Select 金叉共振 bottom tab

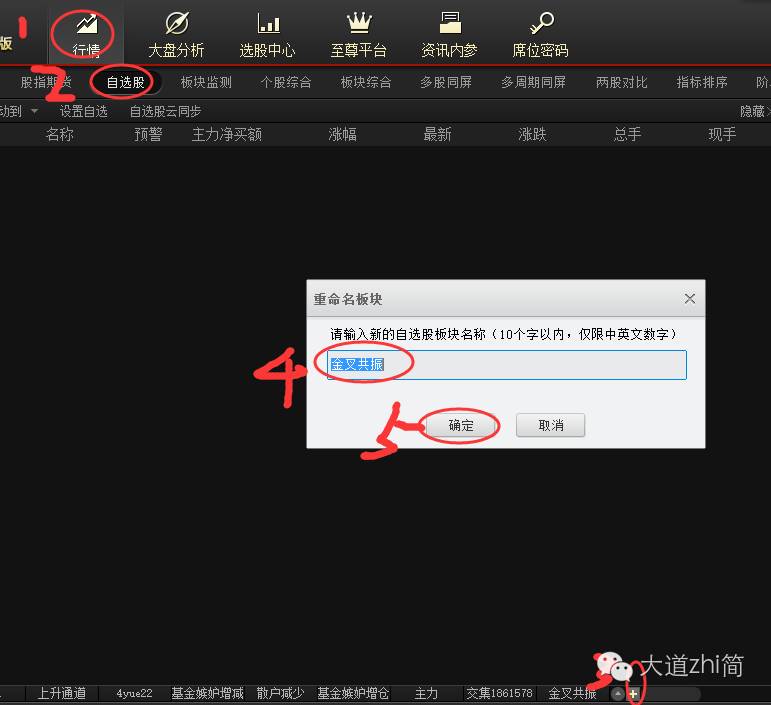click(x=572, y=694)
